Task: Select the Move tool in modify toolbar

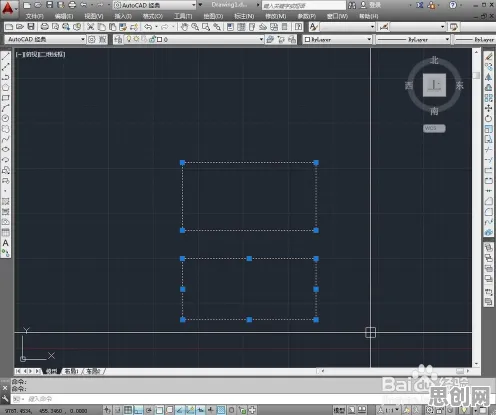Action: point(489,108)
